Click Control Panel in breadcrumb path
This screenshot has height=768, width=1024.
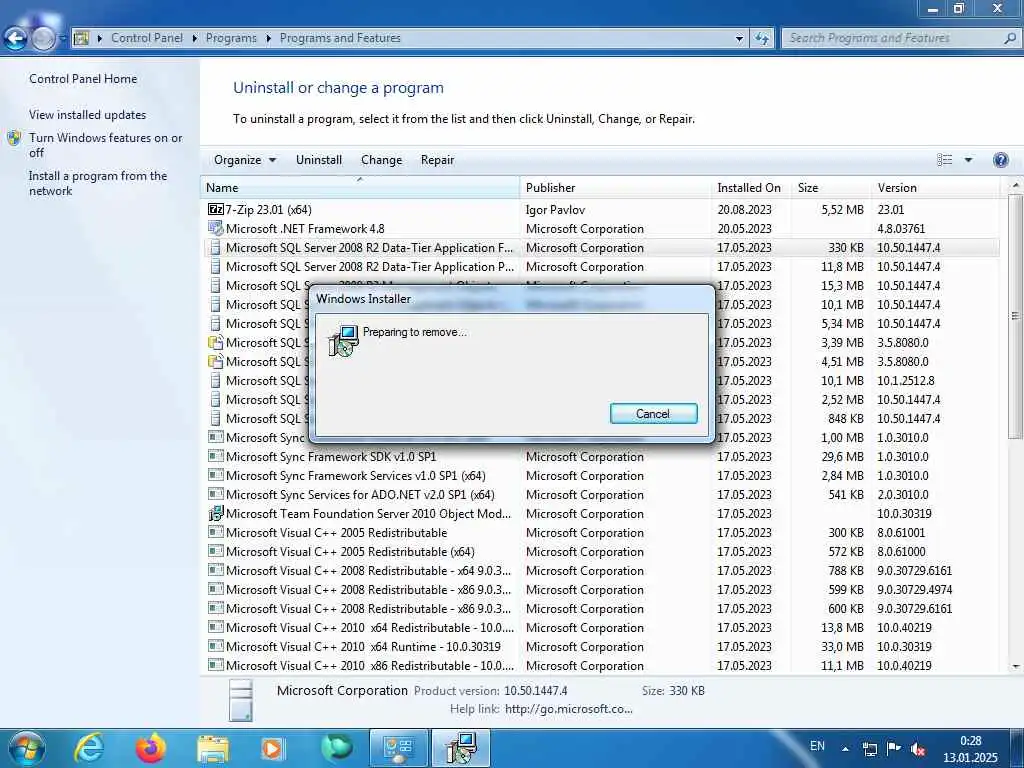click(147, 38)
